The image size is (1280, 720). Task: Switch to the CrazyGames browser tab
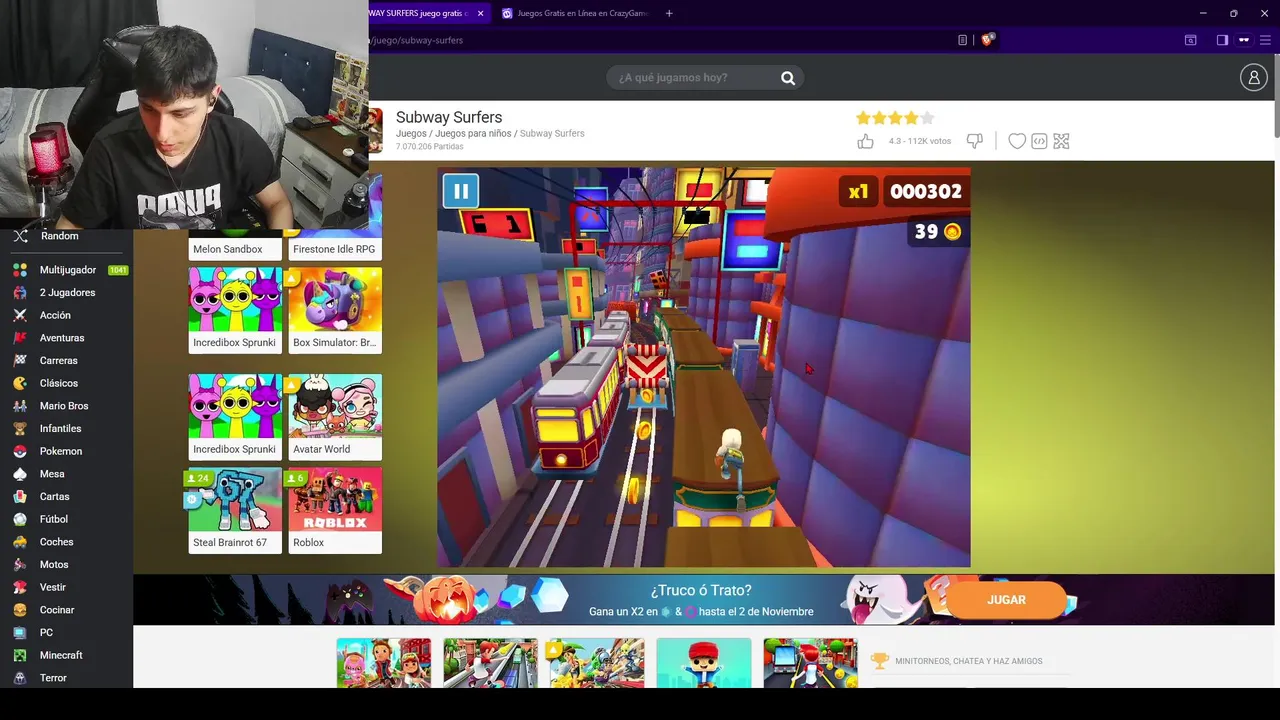coord(575,13)
